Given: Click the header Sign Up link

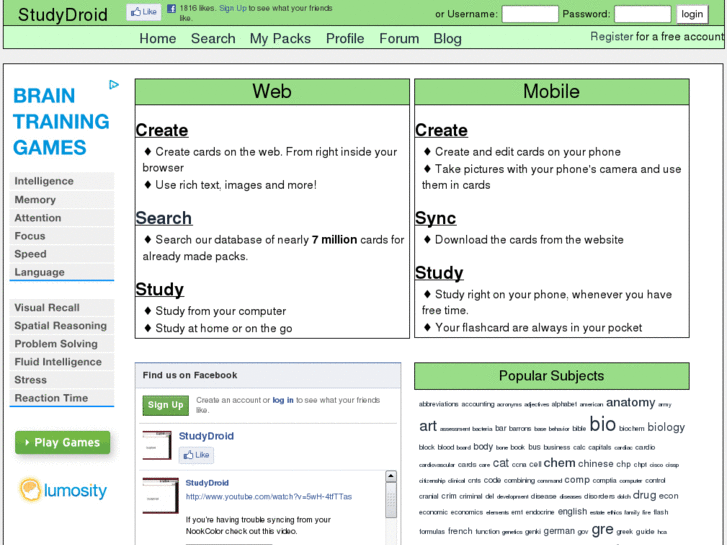Looking at the screenshot, I should (233, 8).
